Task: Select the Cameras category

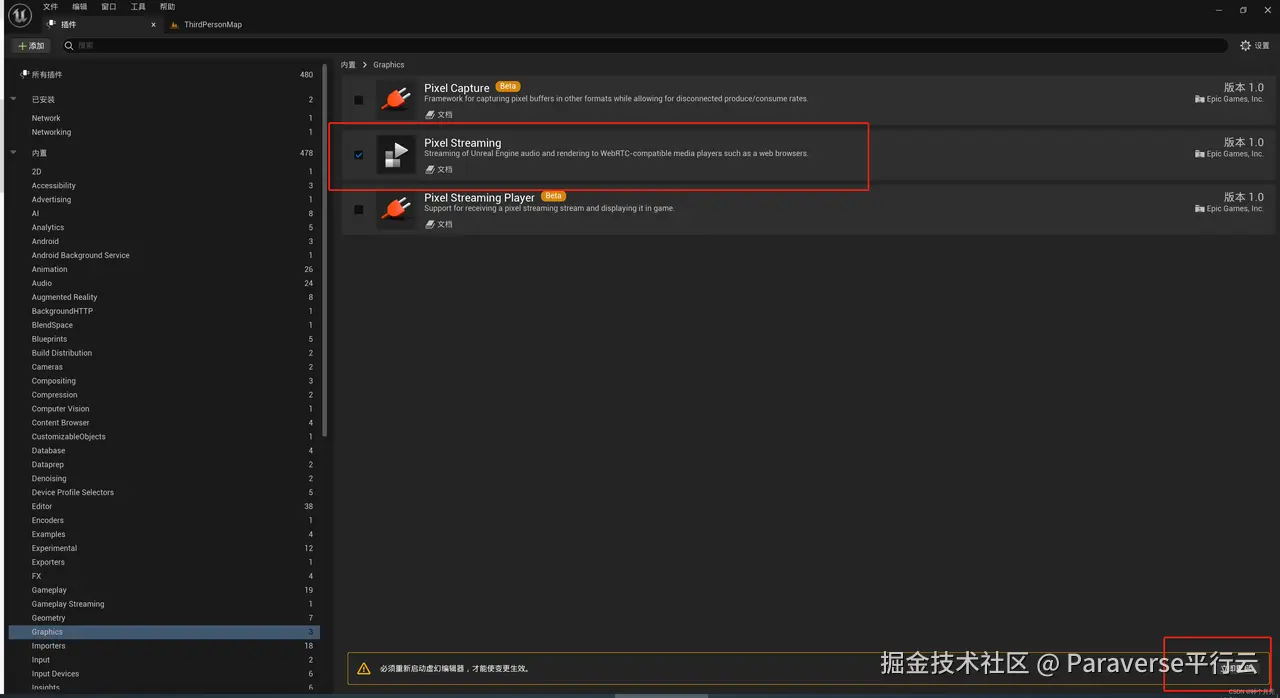Action: click(x=165, y=367)
